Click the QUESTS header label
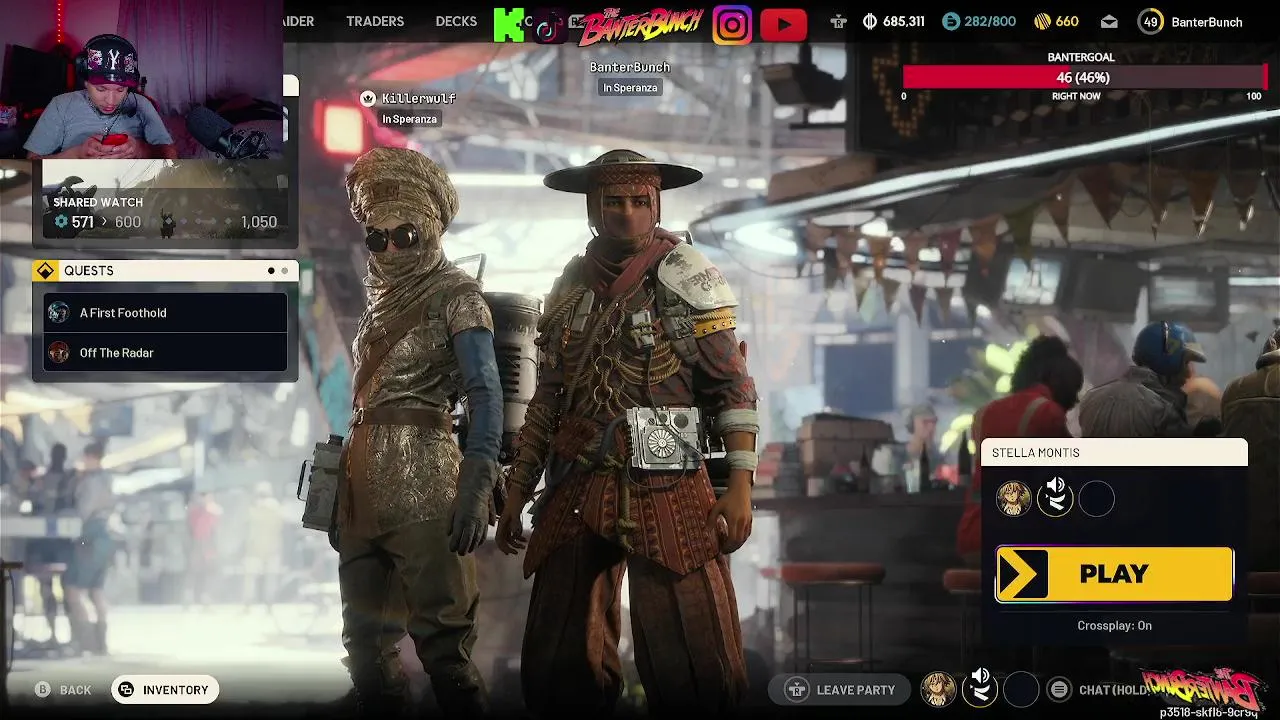This screenshot has width=1280, height=720. coord(89,271)
